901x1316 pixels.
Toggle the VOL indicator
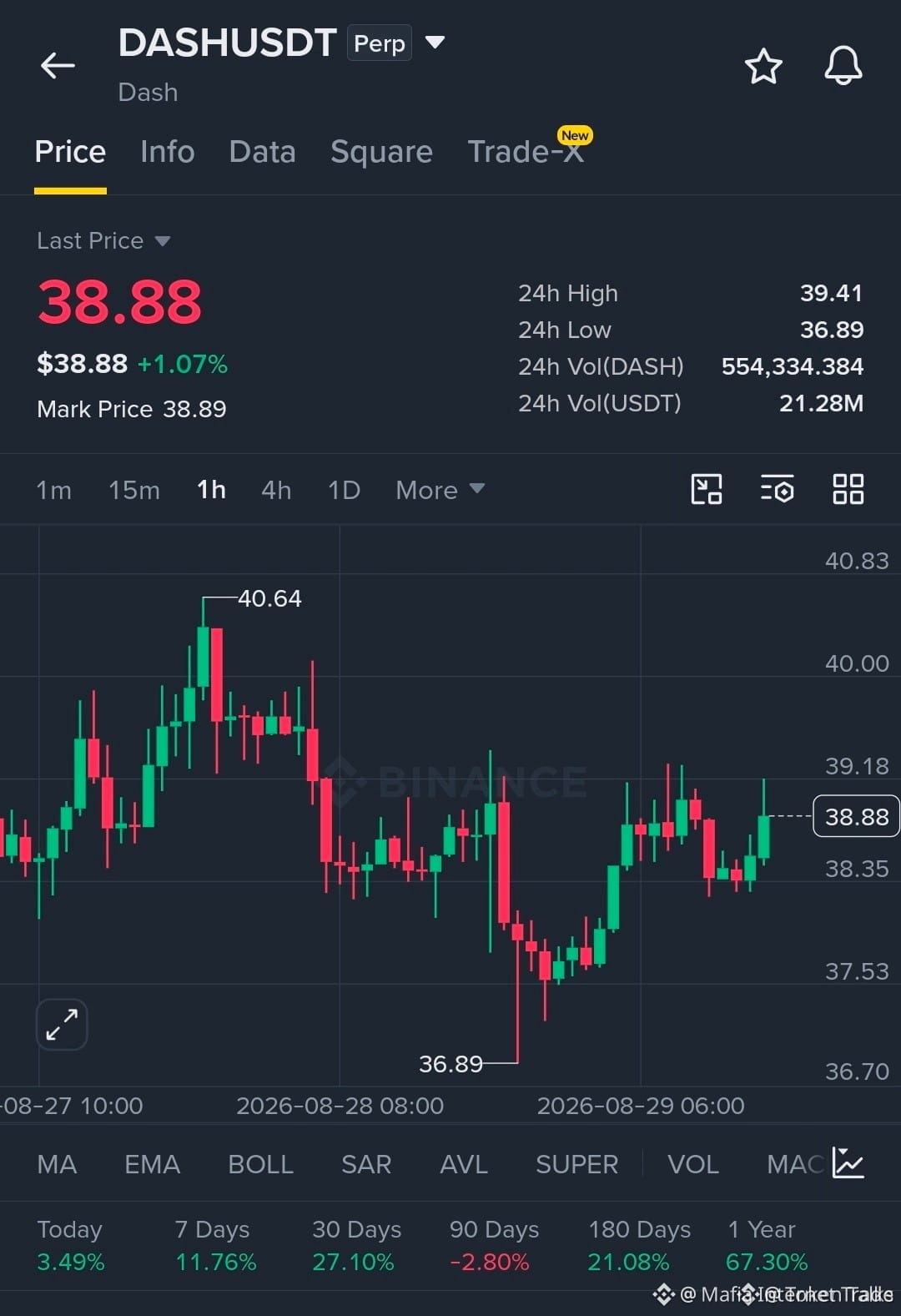click(x=692, y=1164)
